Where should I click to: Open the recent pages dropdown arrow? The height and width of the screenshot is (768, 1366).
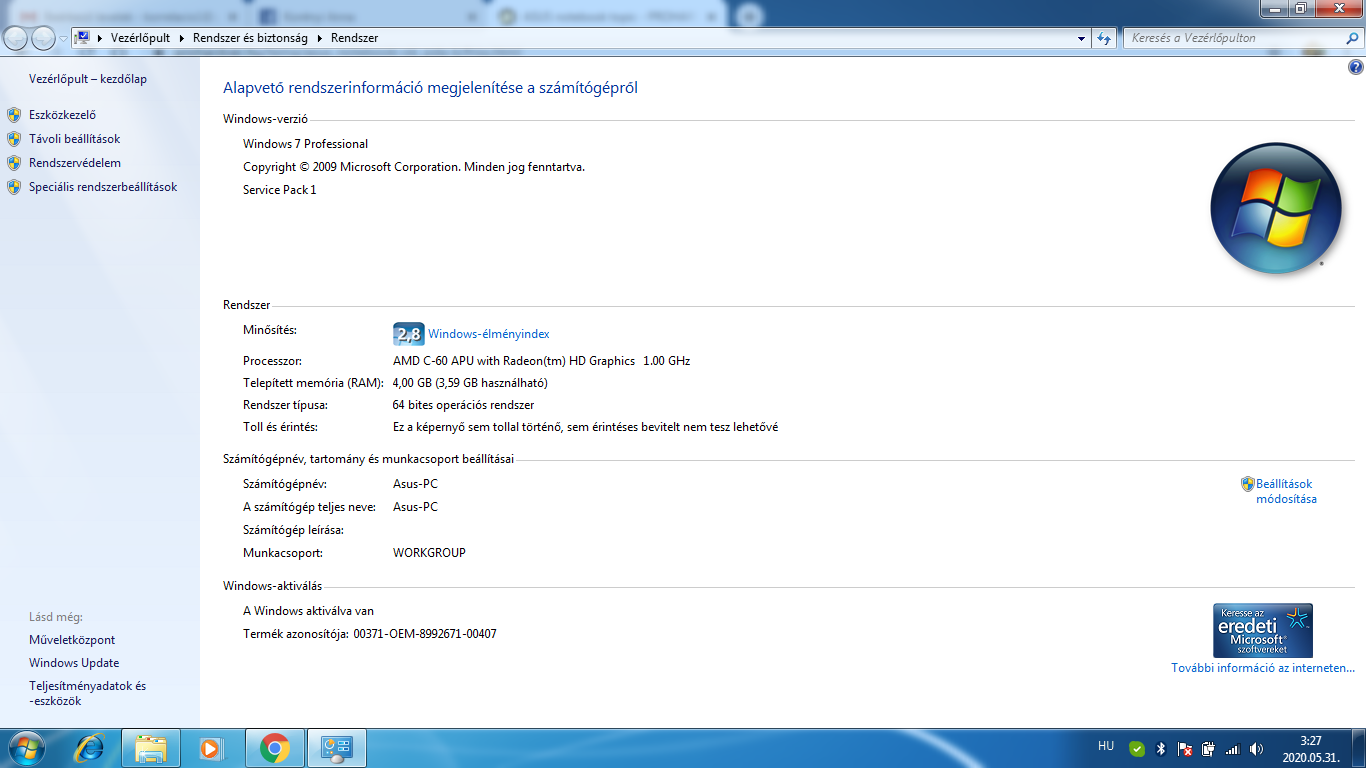(63, 39)
